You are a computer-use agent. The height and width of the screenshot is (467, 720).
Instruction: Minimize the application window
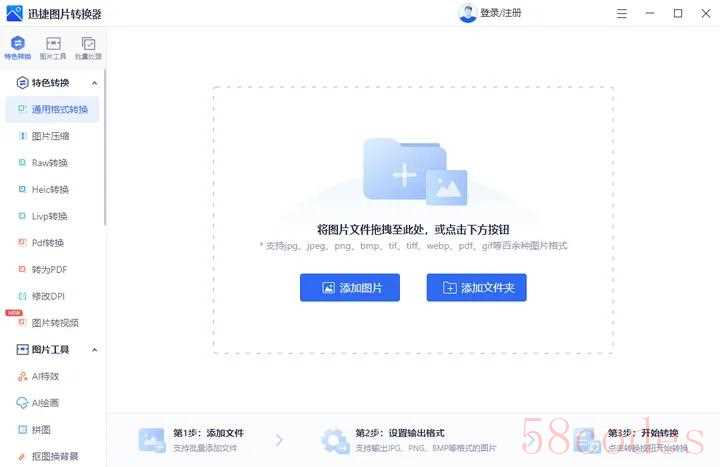coord(650,13)
